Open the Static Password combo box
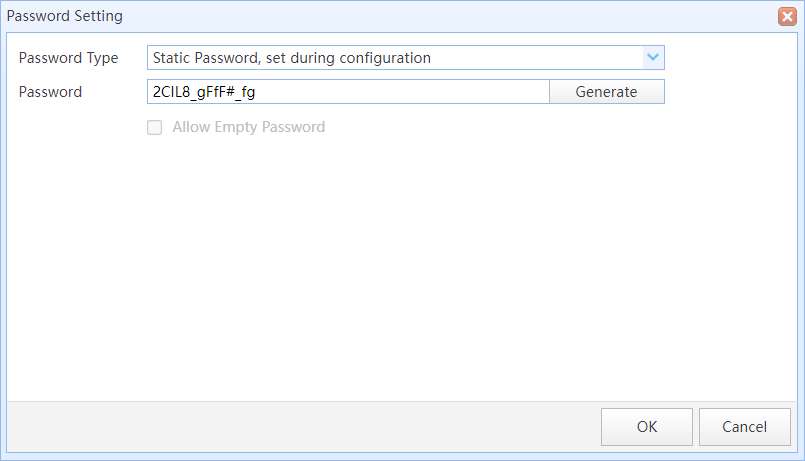This screenshot has height=461, width=805. click(x=406, y=57)
